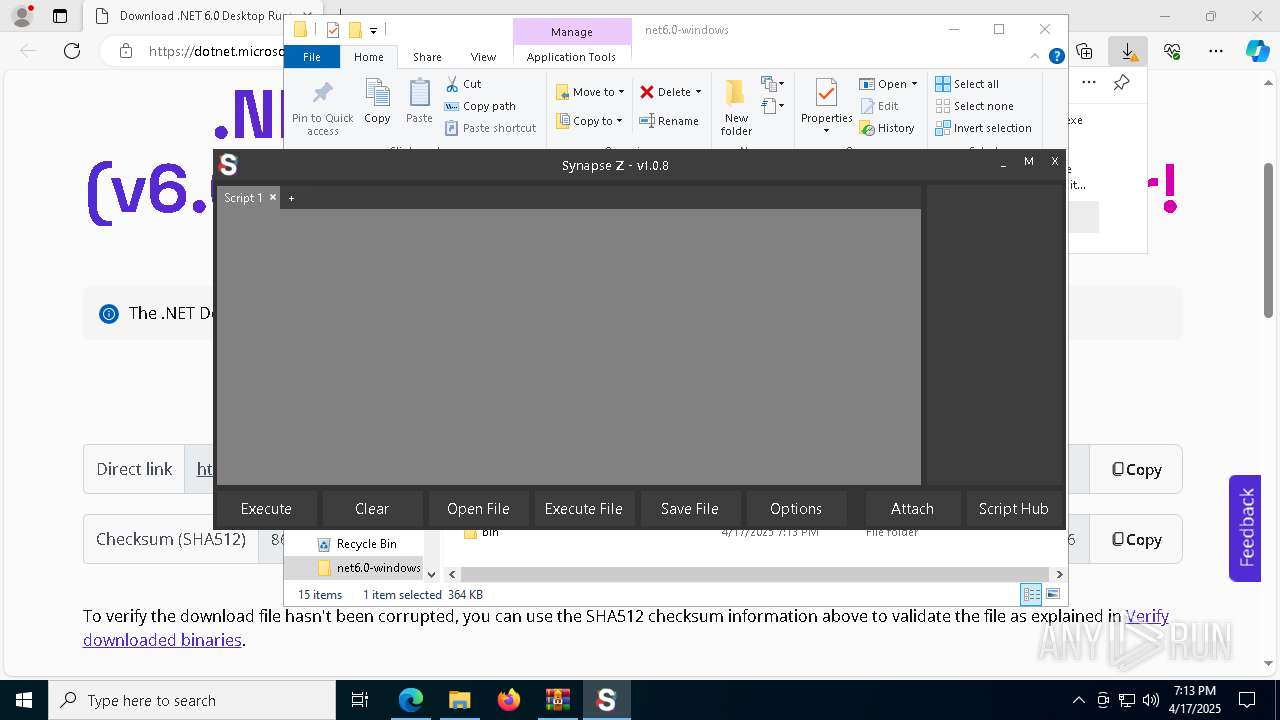Click inside the script editor area
Viewport: 1280px width, 720px height.
pyautogui.click(x=569, y=346)
